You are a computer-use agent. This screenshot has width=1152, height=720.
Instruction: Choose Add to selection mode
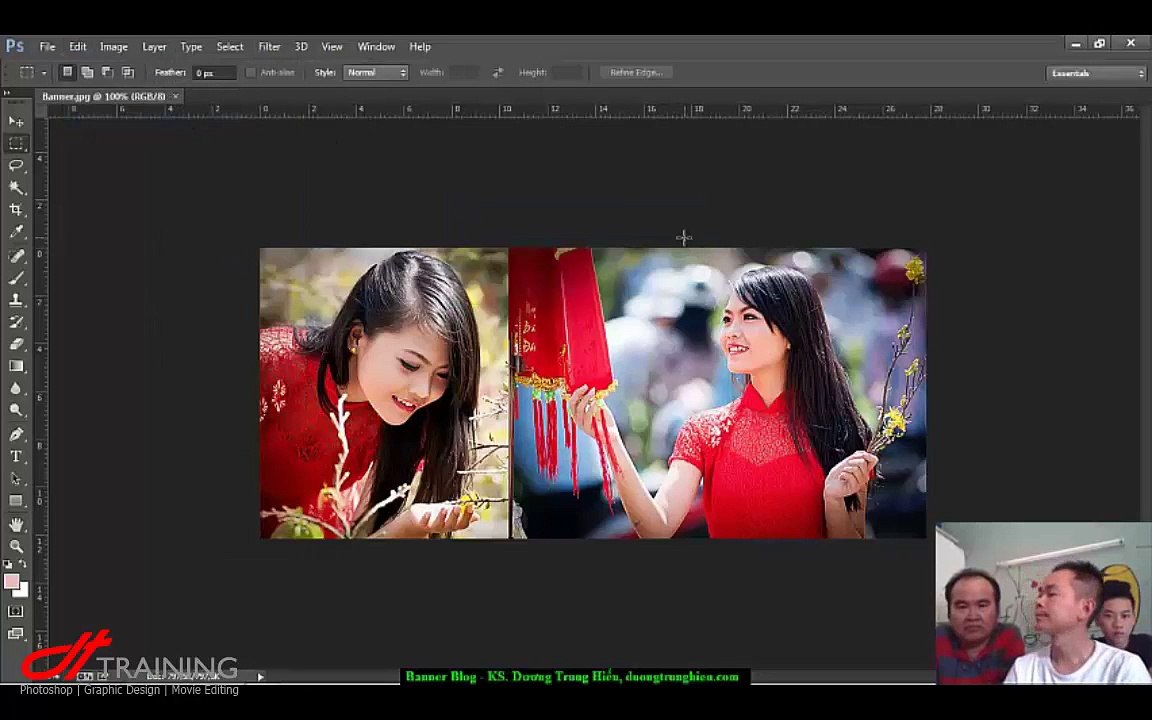click(x=87, y=72)
